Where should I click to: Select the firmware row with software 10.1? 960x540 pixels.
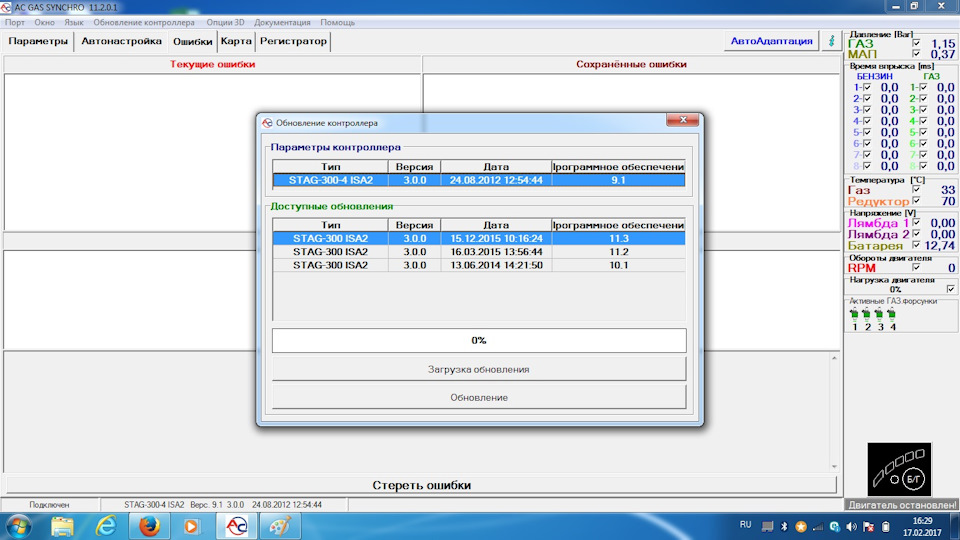coord(479,265)
